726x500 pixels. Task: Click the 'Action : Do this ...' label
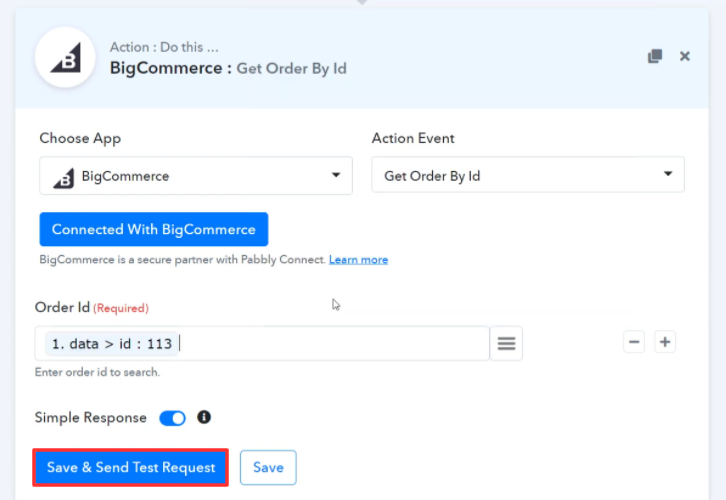click(164, 47)
